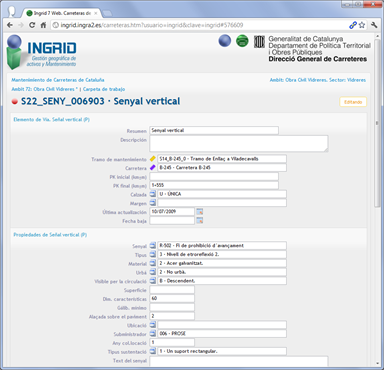The width and height of the screenshot is (384, 370).
Task: Open the Carpeta de trabajo link
Action: pos(104,89)
